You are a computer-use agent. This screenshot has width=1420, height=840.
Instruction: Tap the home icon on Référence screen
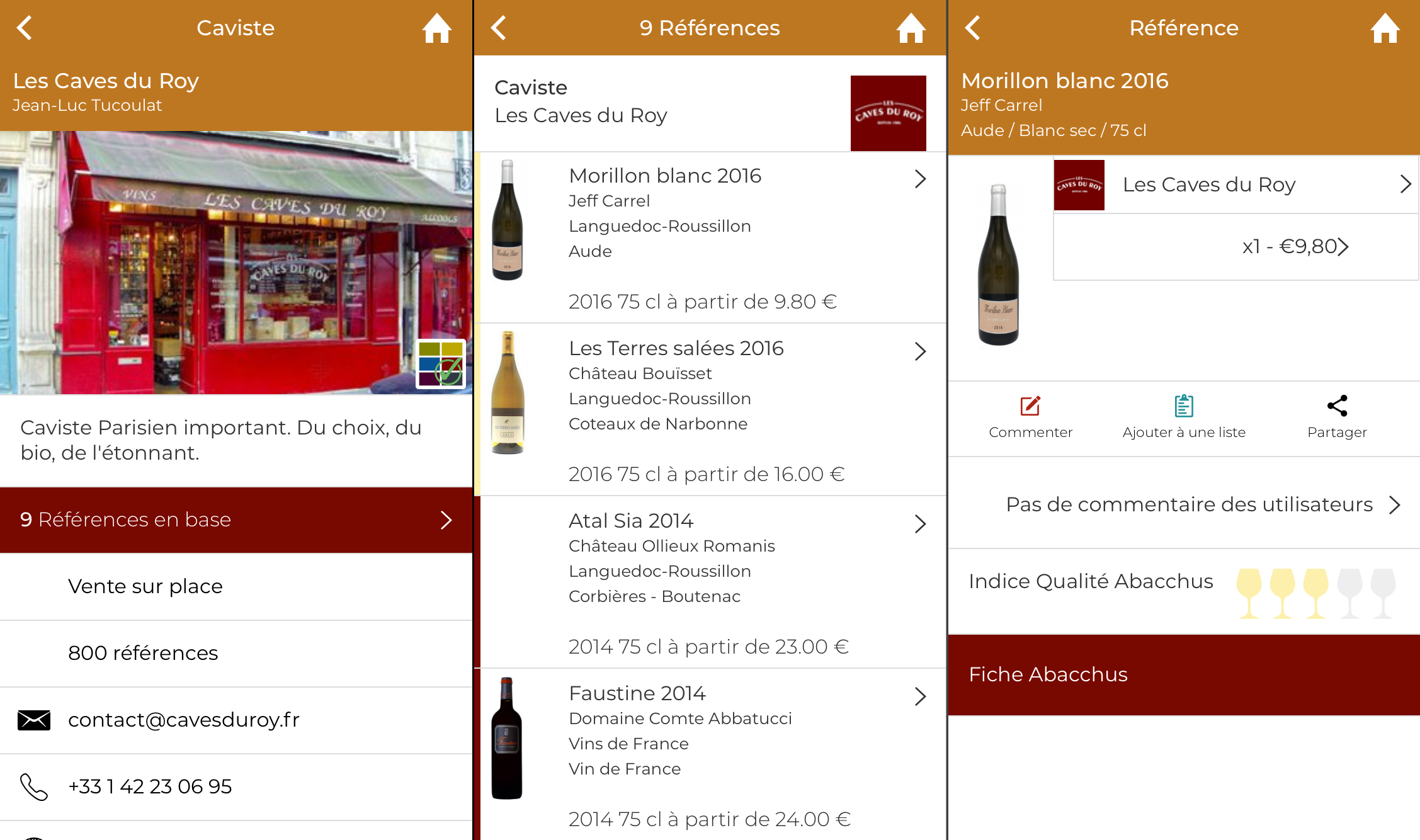pyautogui.click(x=1385, y=28)
